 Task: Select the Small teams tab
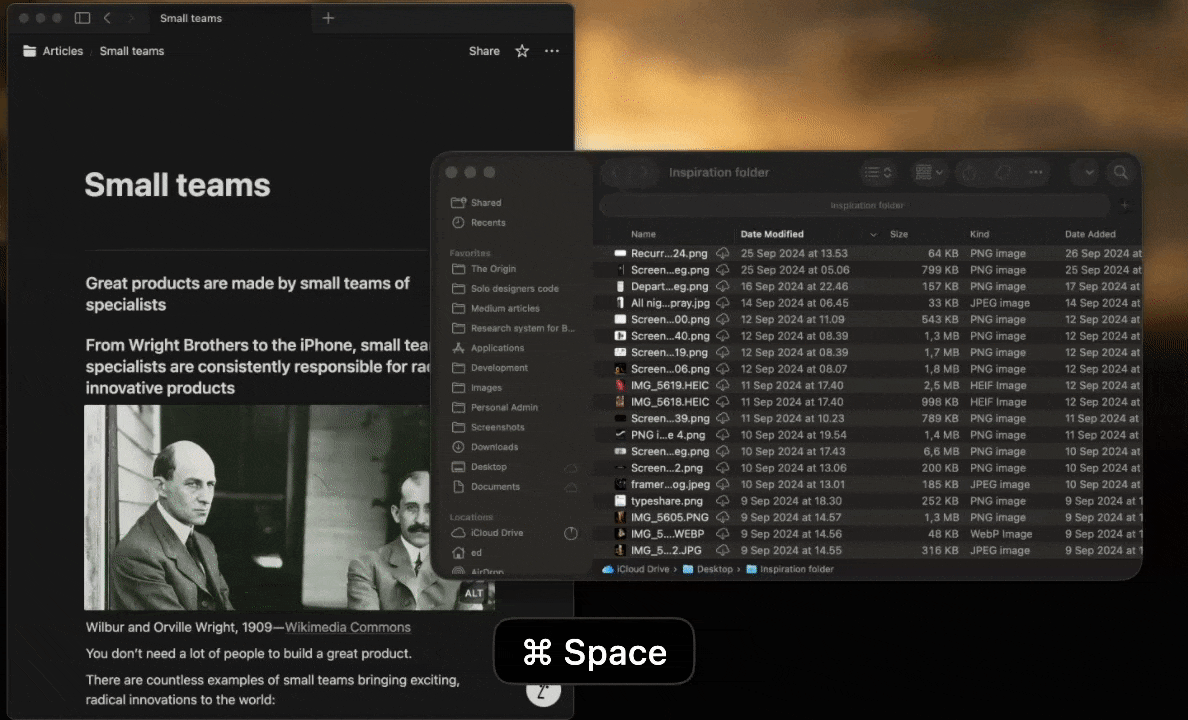[191, 18]
